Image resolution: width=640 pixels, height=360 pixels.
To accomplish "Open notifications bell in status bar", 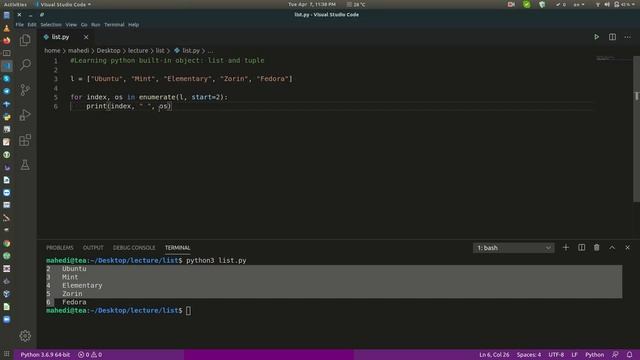I will pos(629,355).
